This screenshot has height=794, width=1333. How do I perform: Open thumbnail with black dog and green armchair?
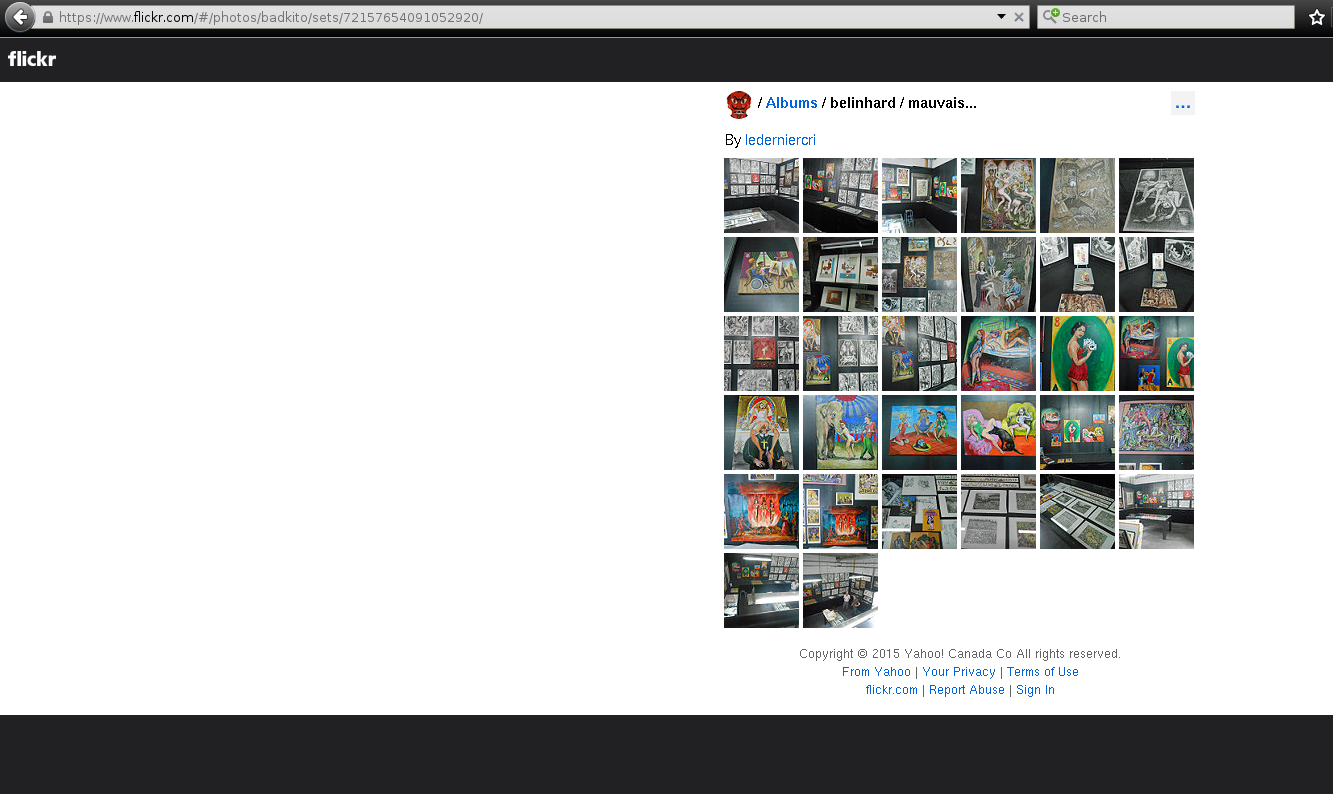click(998, 432)
